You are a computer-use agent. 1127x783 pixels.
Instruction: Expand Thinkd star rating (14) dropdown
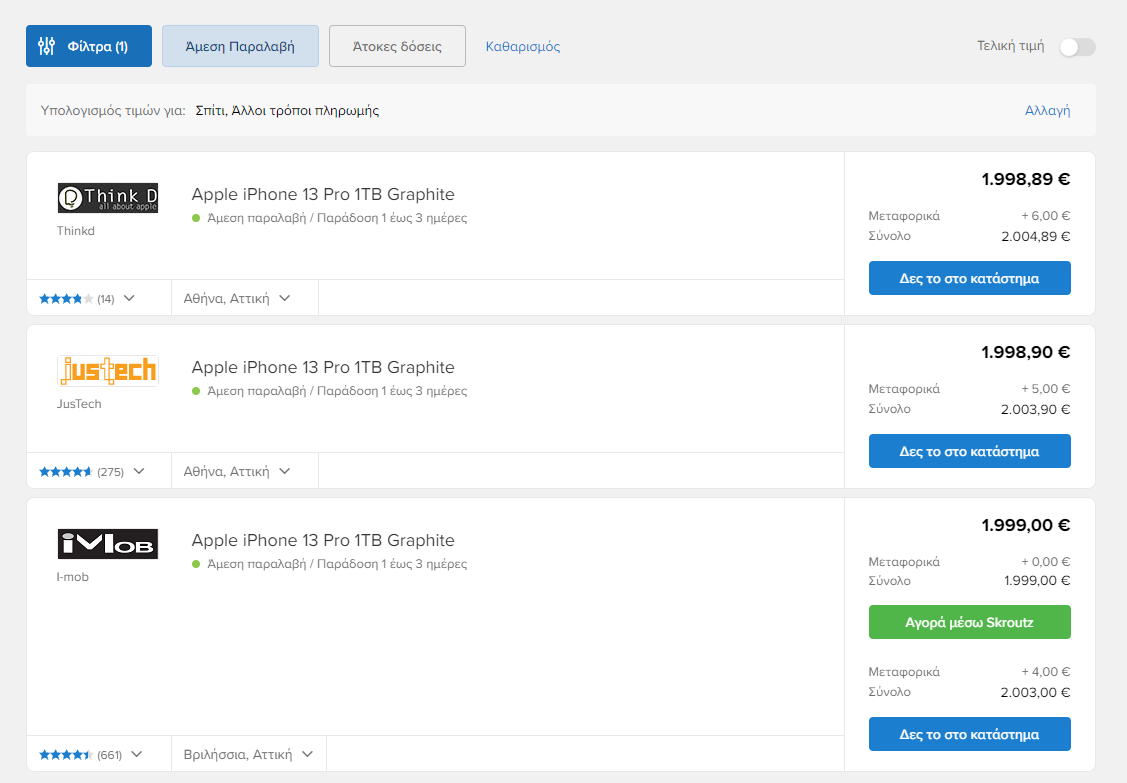coord(87,298)
